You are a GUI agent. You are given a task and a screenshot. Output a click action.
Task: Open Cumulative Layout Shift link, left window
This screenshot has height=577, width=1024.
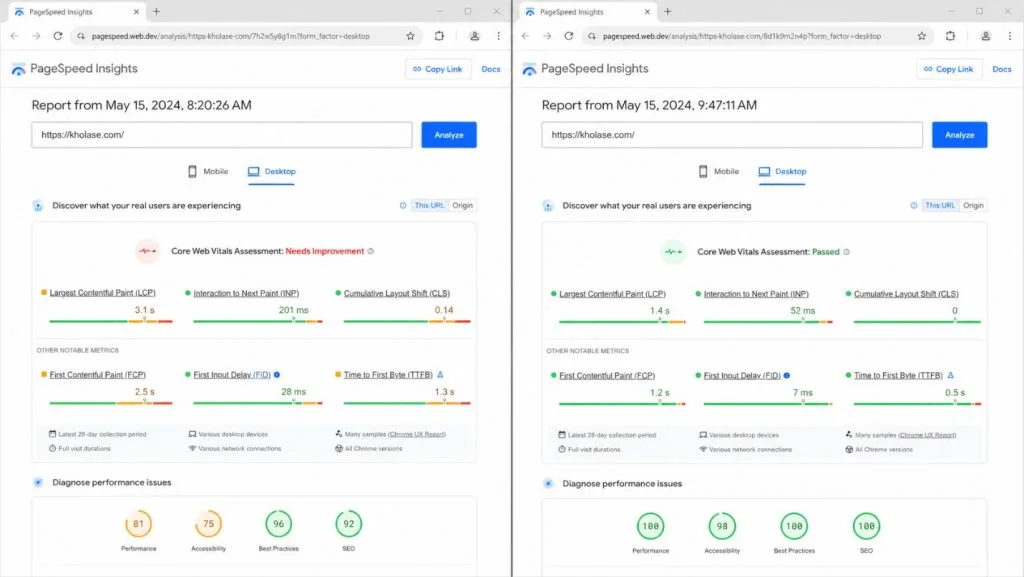click(x=397, y=293)
